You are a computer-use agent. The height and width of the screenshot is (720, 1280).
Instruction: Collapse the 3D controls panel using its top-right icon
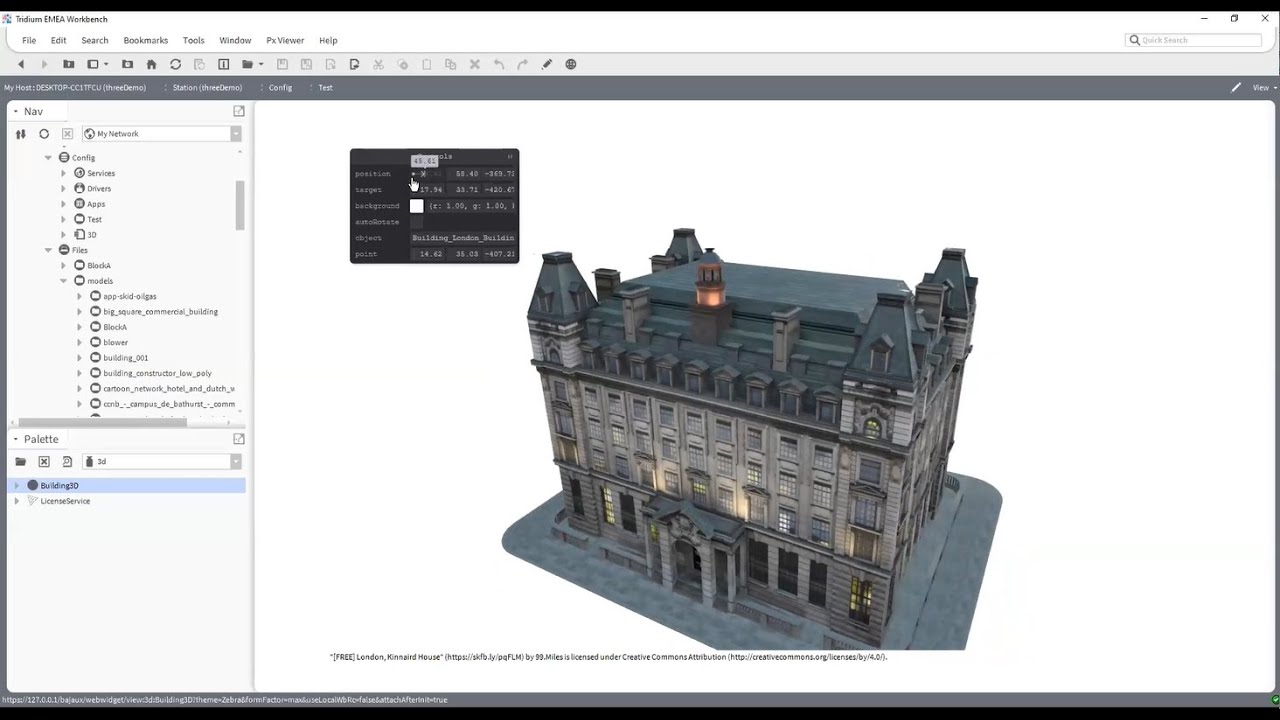pos(510,157)
